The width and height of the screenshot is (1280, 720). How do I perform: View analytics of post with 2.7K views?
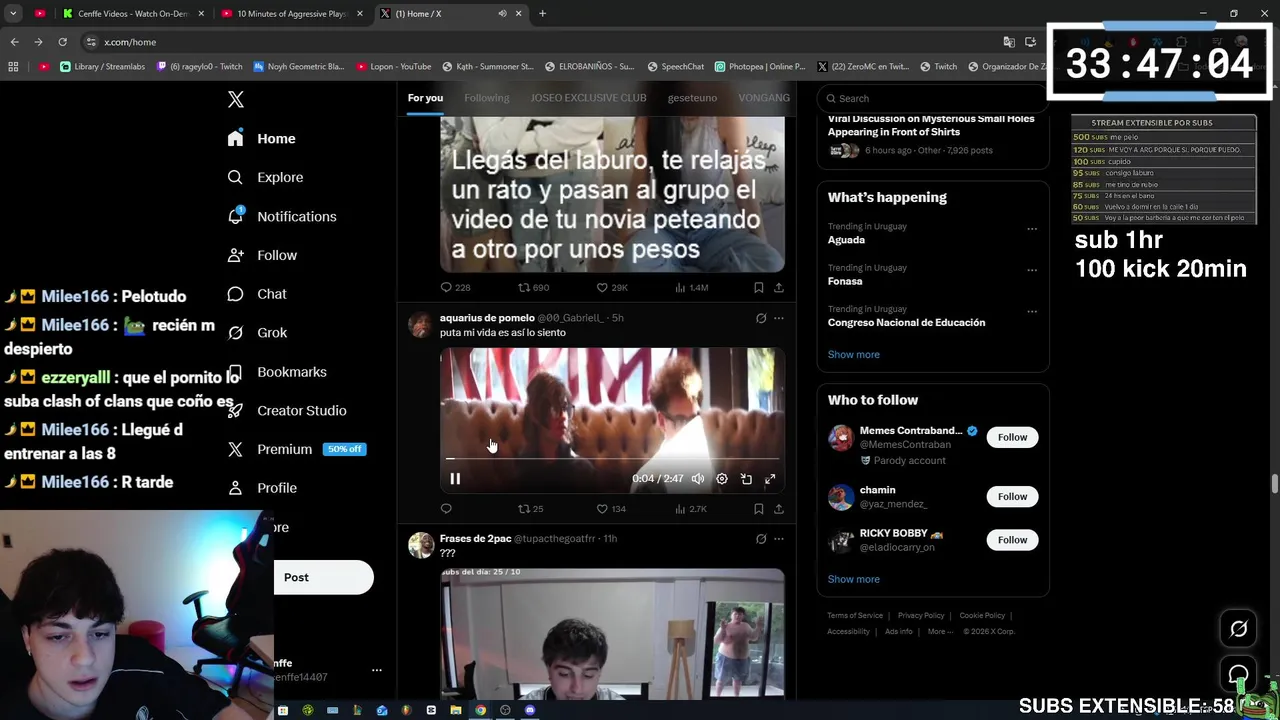(x=691, y=508)
